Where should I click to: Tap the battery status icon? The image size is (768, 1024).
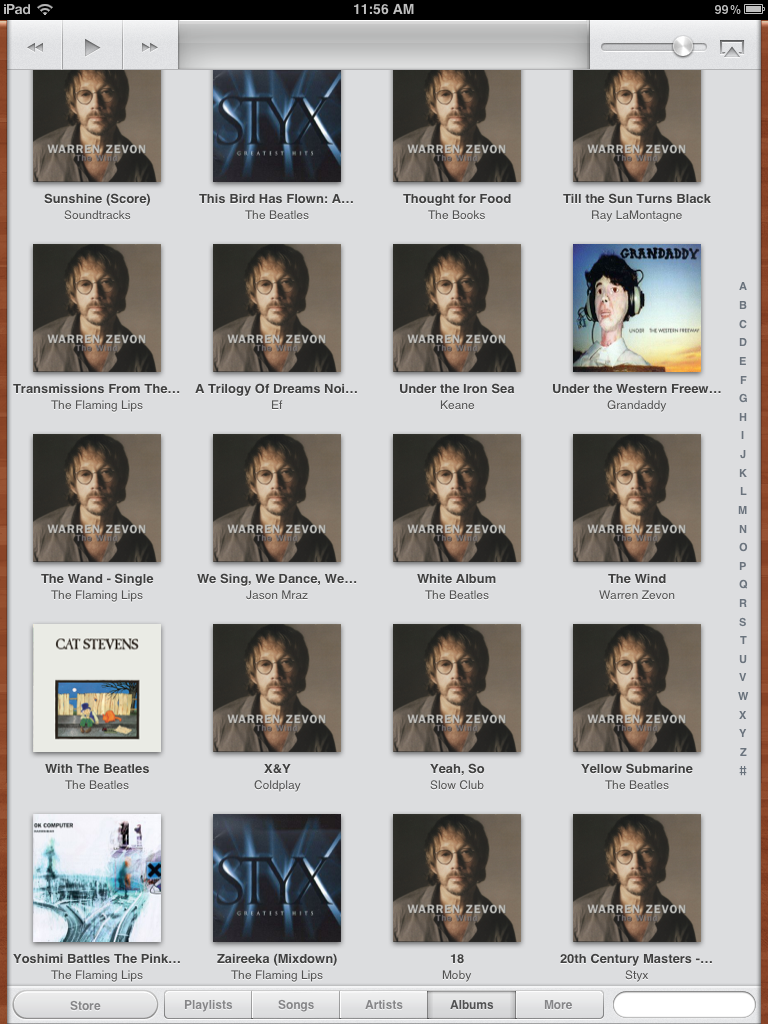755,9
